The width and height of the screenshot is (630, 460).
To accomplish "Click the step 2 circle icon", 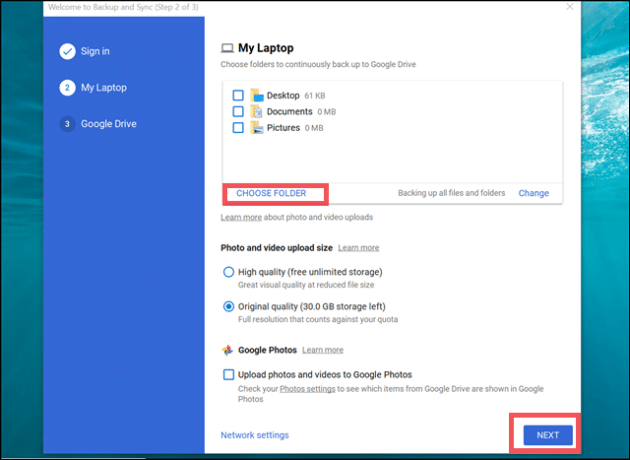I will click(x=68, y=88).
